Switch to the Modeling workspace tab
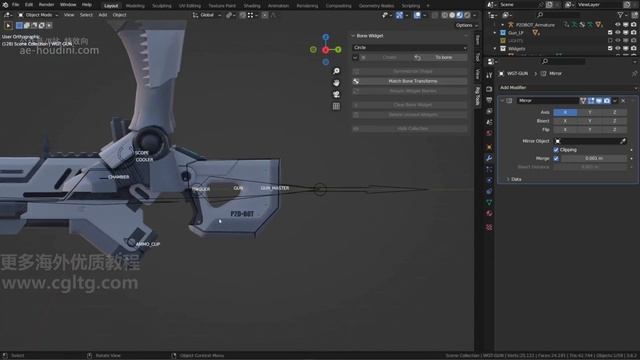 pyautogui.click(x=135, y=6)
